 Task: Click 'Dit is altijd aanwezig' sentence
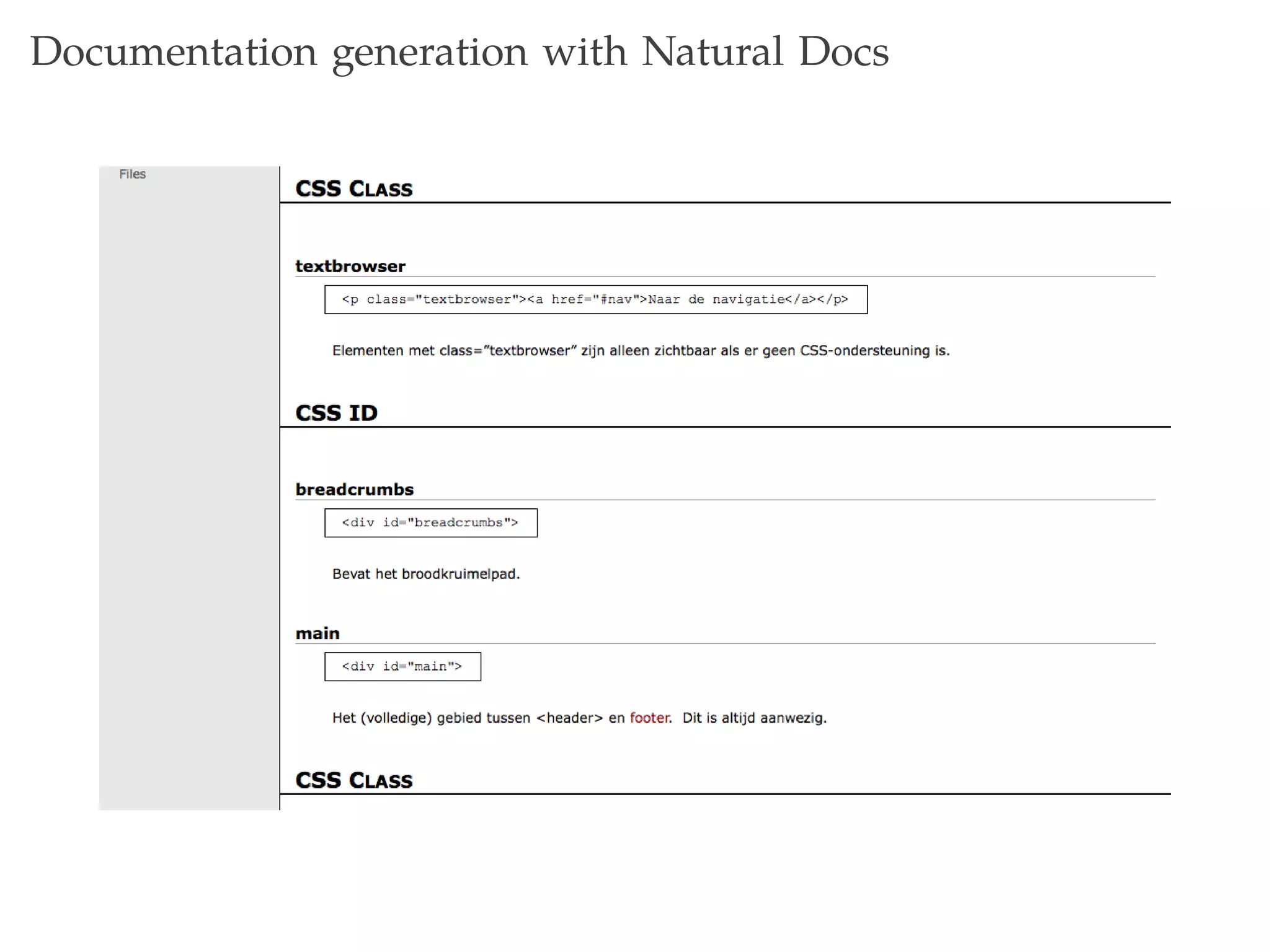click(754, 718)
